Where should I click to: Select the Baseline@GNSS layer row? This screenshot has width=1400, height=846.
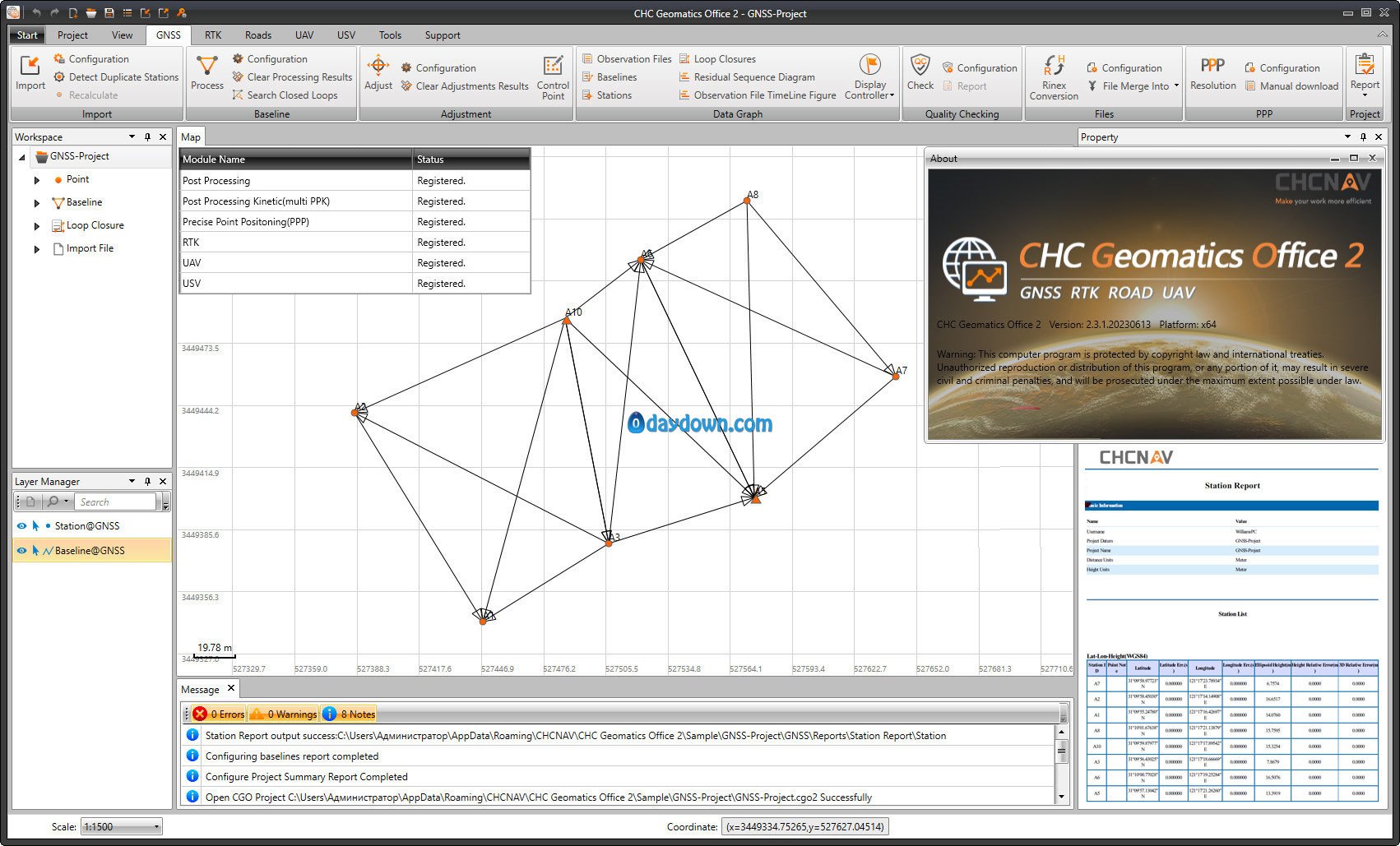tap(91, 551)
